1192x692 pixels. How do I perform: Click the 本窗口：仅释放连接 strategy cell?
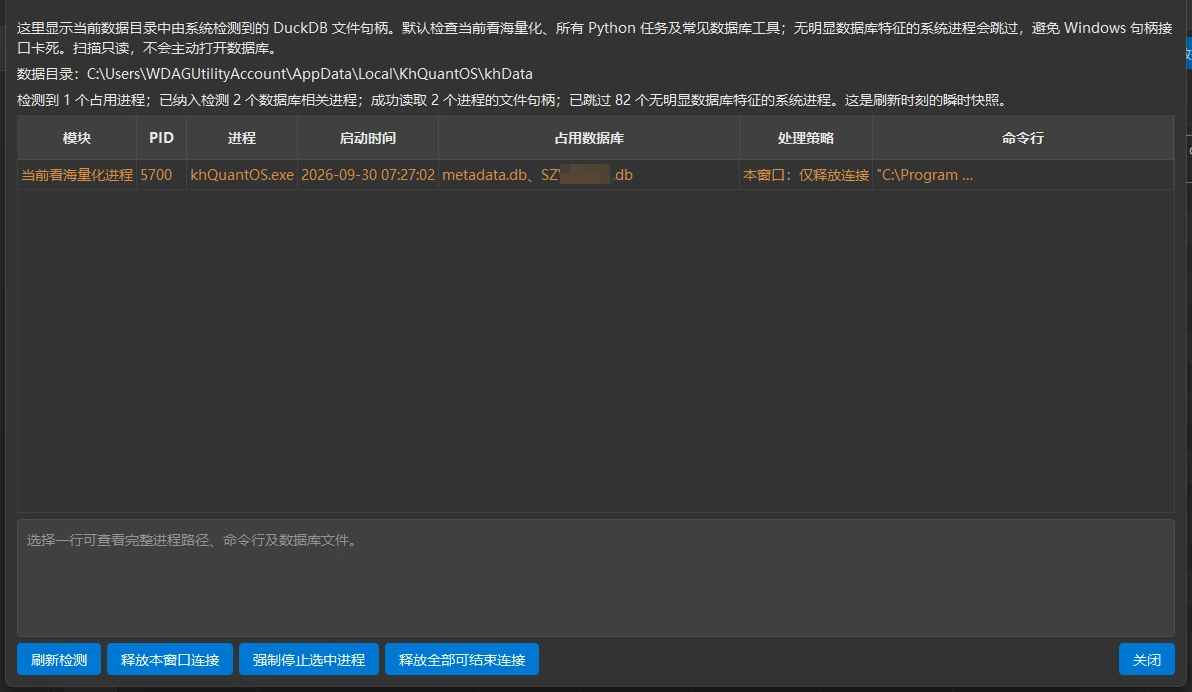point(806,175)
